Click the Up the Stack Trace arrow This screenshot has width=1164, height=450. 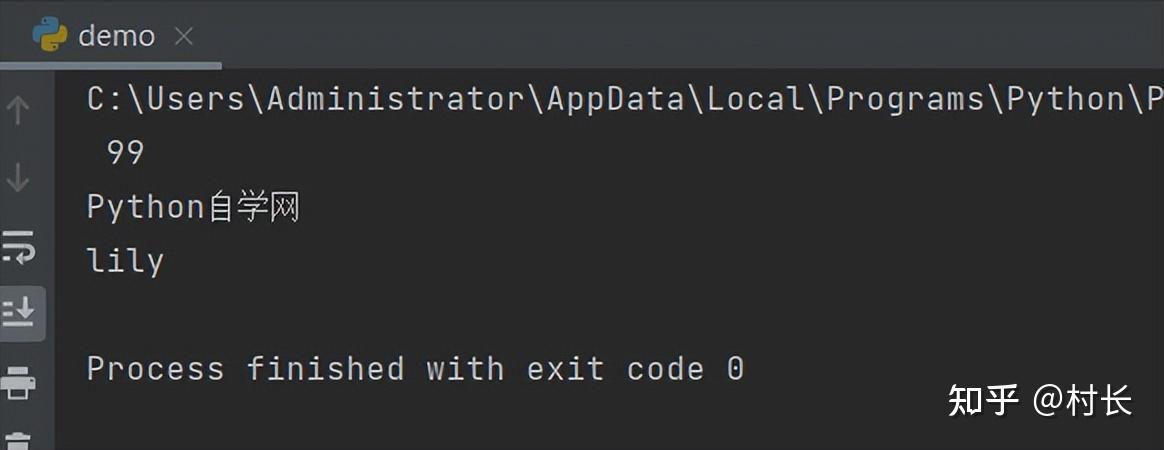click(x=17, y=110)
